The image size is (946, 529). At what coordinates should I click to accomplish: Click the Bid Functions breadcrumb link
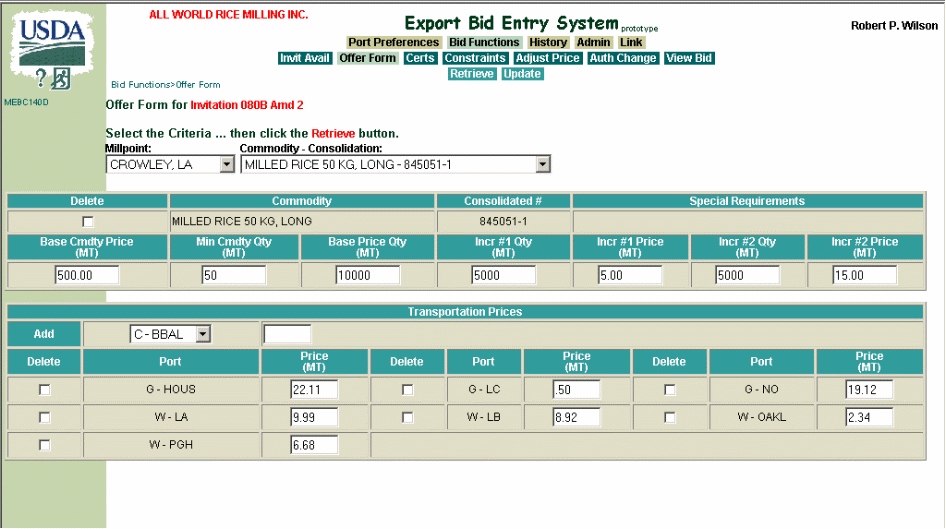pyautogui.click(x=141, y=84)
